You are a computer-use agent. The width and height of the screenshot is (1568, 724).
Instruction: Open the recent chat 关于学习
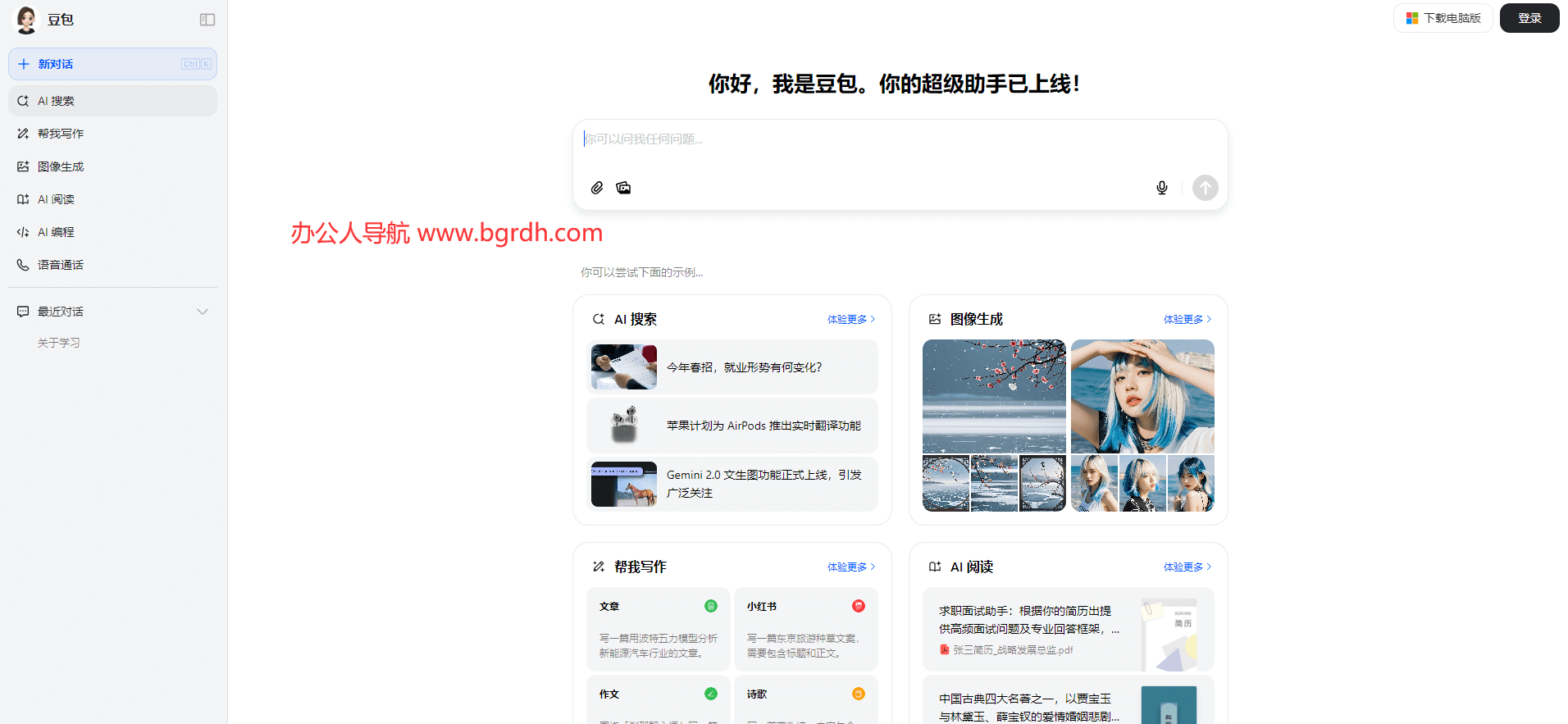59,343
